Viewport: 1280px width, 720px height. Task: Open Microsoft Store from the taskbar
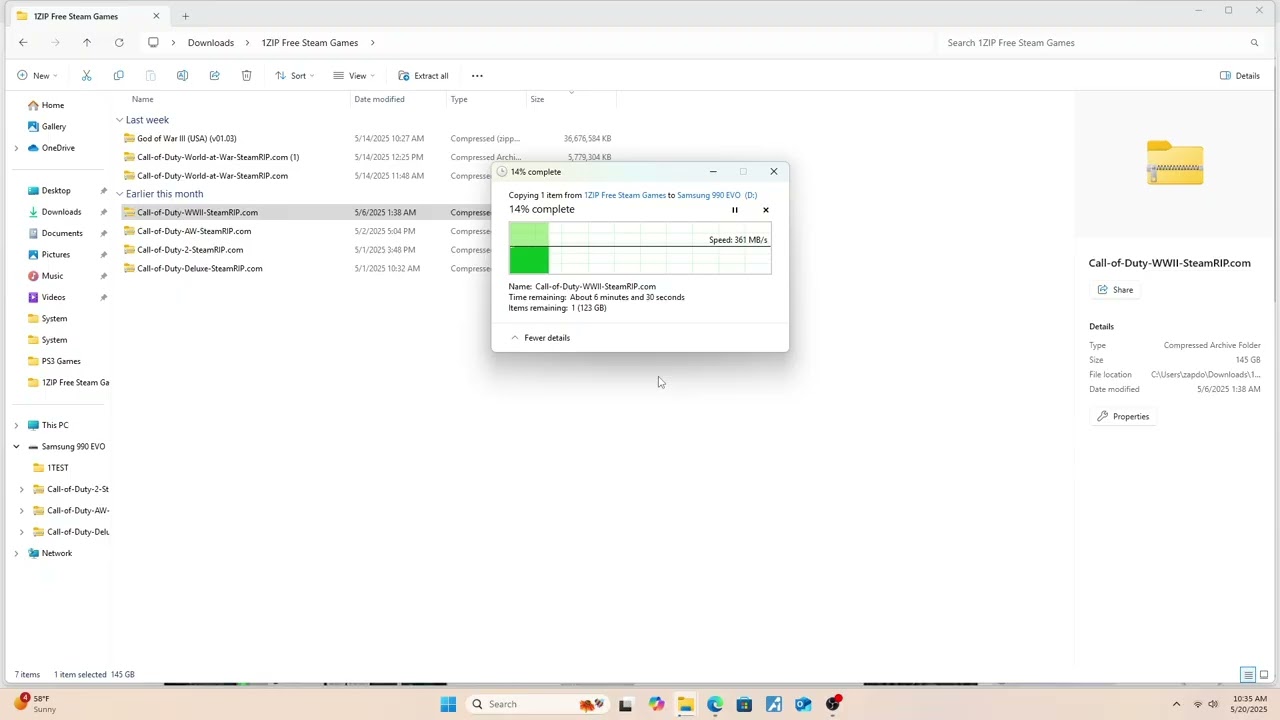(744, 705)
